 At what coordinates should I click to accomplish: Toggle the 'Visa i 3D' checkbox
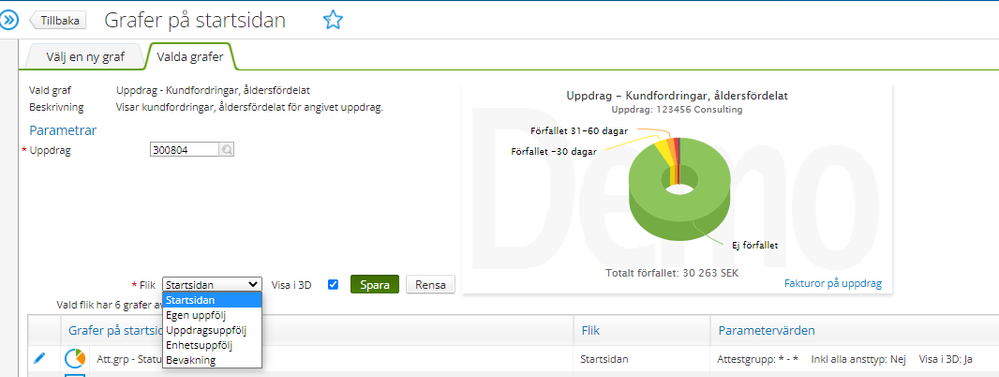333,285
